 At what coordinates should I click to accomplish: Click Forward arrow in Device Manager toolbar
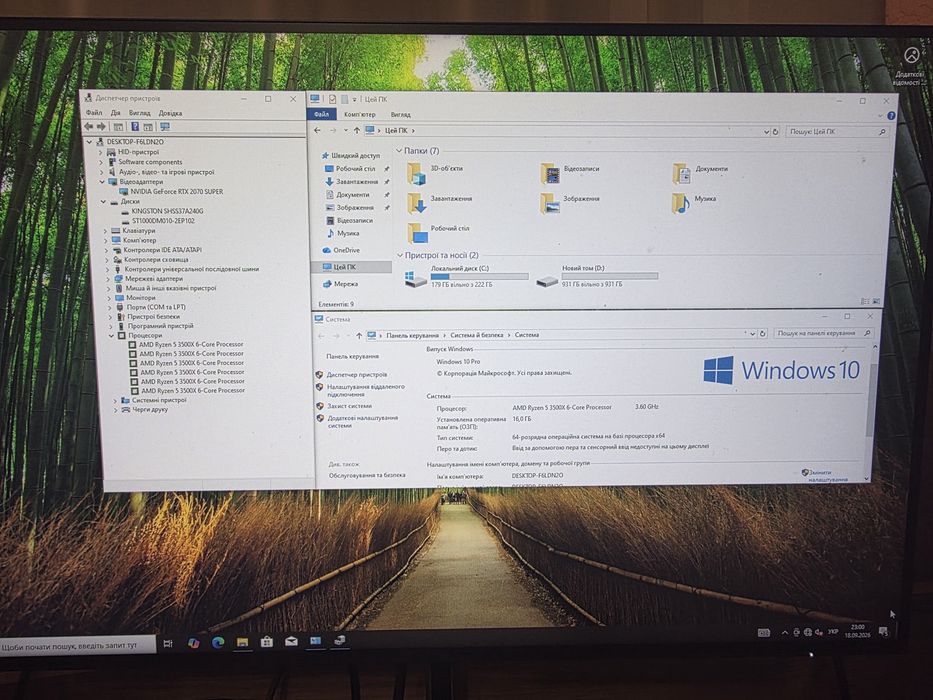coord(101,126)
